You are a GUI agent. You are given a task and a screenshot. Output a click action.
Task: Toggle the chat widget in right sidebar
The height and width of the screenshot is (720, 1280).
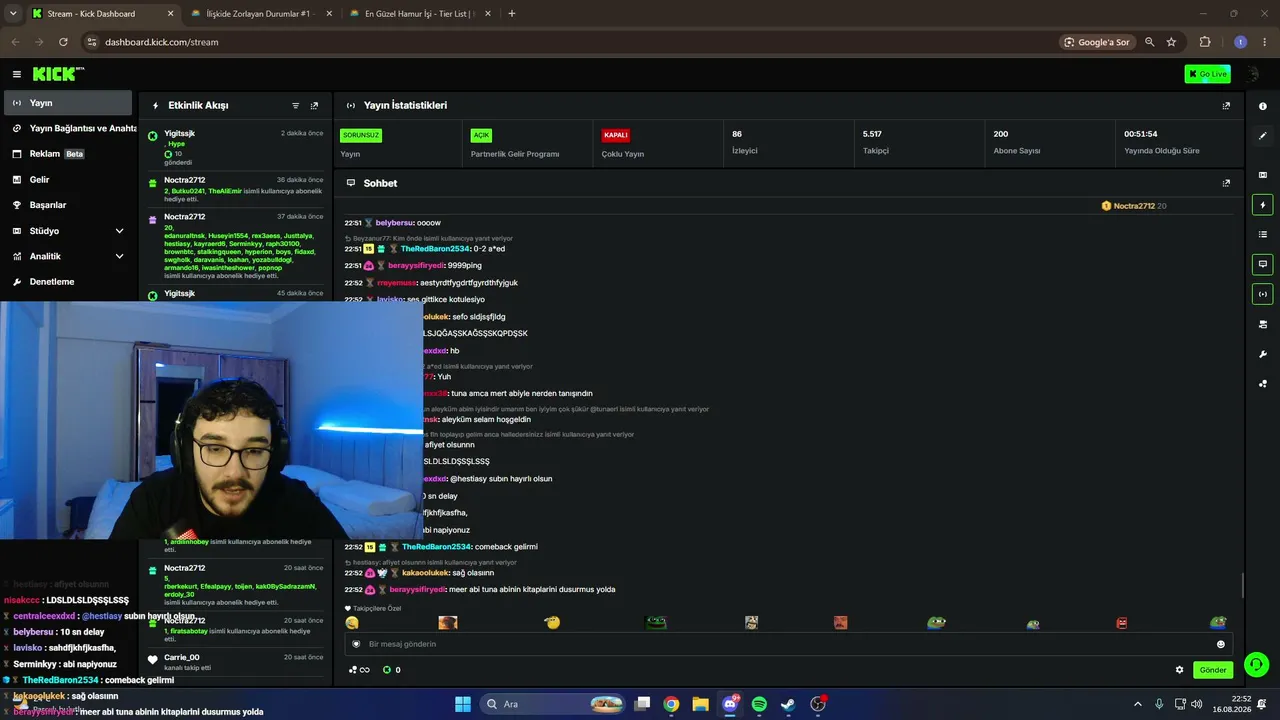1262,264
